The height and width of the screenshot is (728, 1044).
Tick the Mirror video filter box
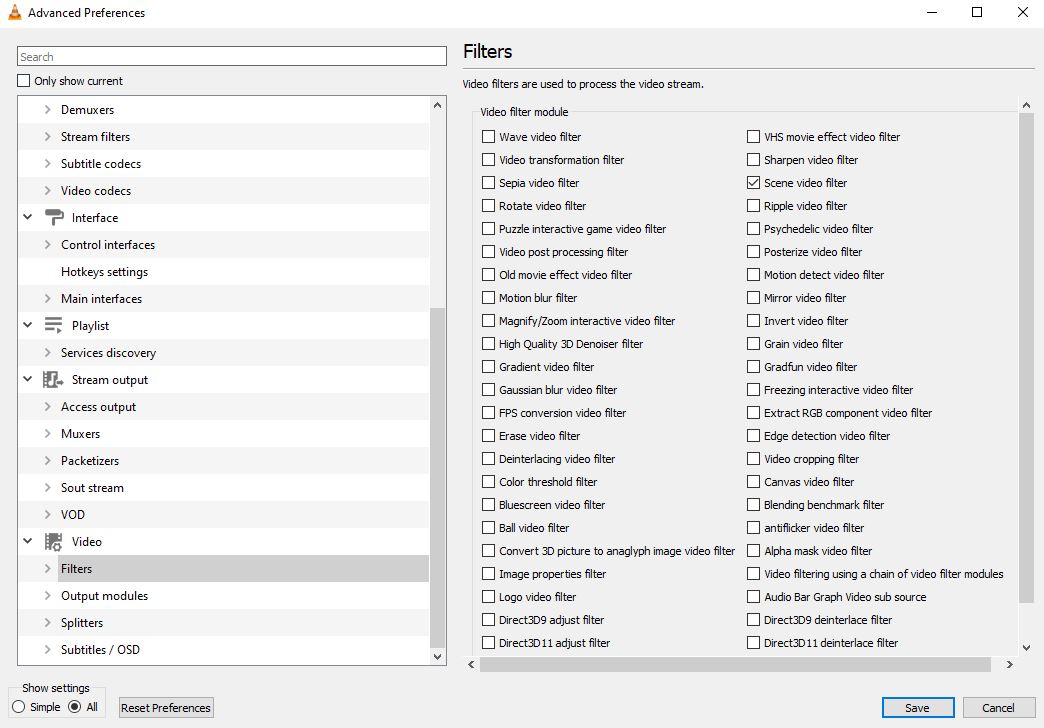click(x=753, y=298)
